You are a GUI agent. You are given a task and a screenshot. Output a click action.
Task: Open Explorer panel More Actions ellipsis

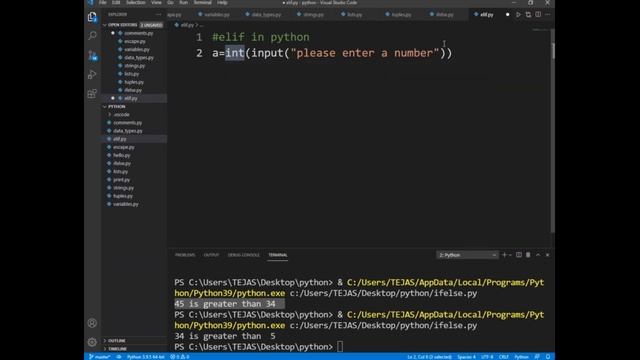(x=158, y=15)
